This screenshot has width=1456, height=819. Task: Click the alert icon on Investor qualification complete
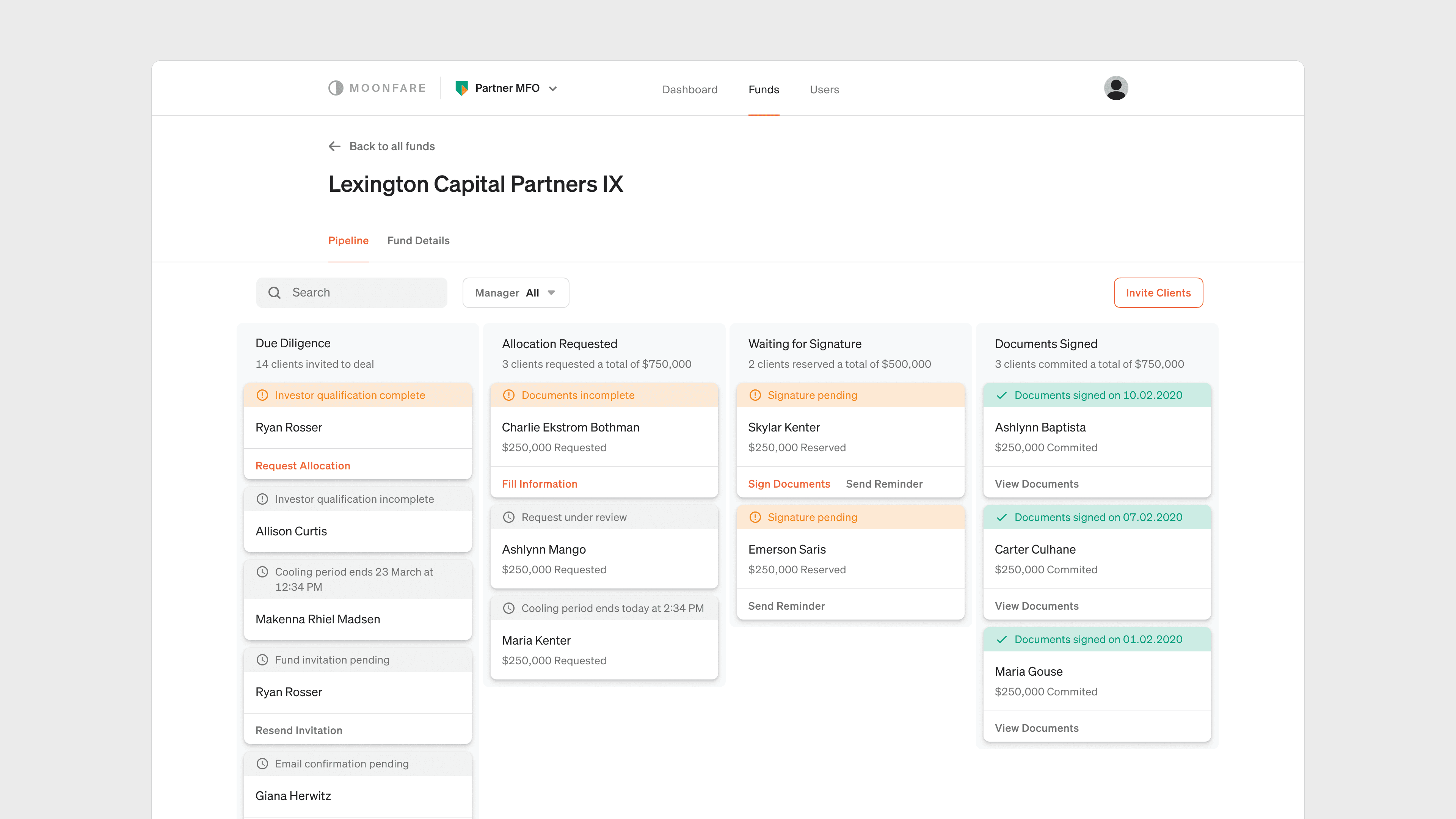[262, 395]
